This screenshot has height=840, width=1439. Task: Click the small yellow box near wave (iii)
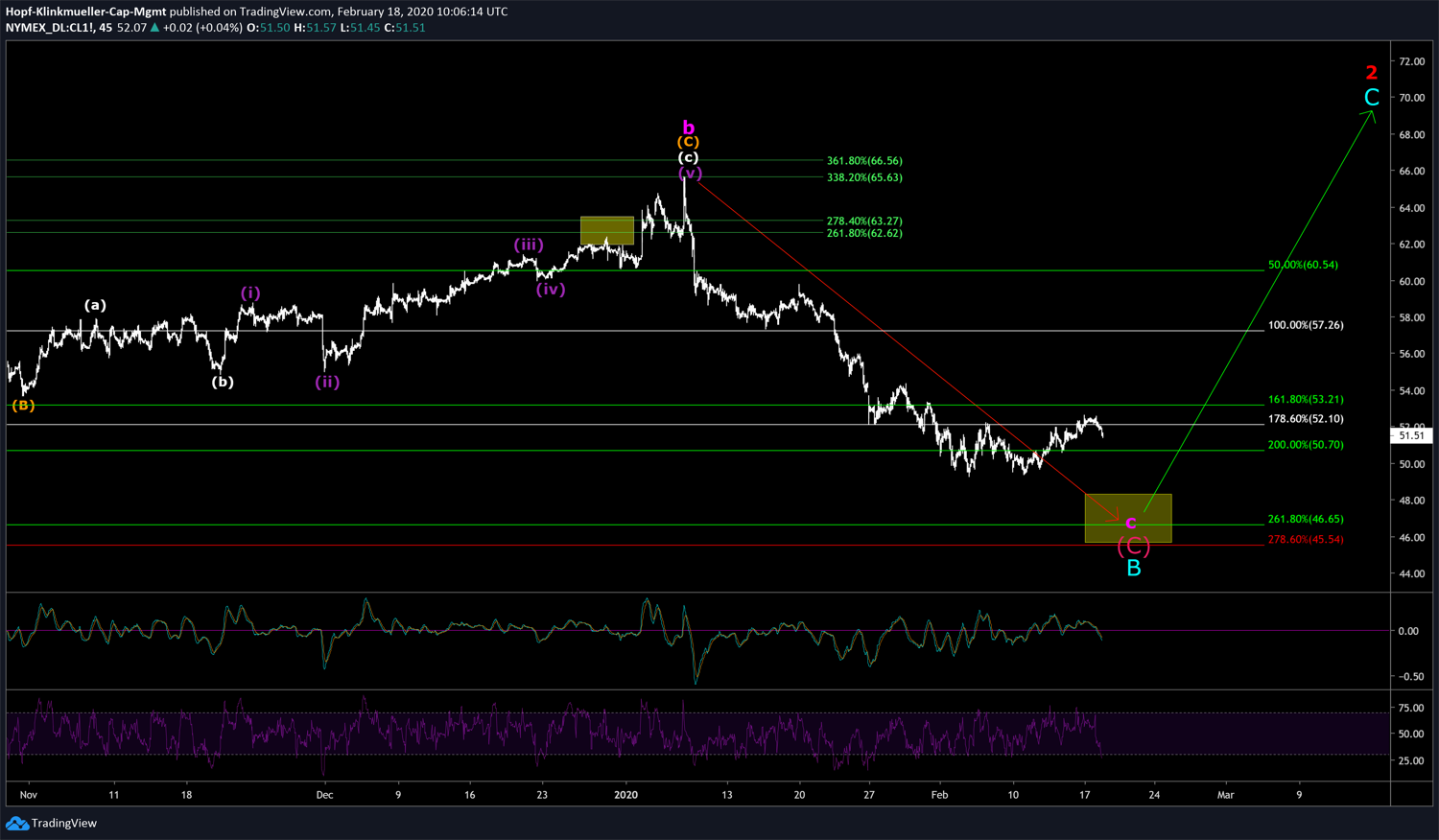[x=606, y=230]
